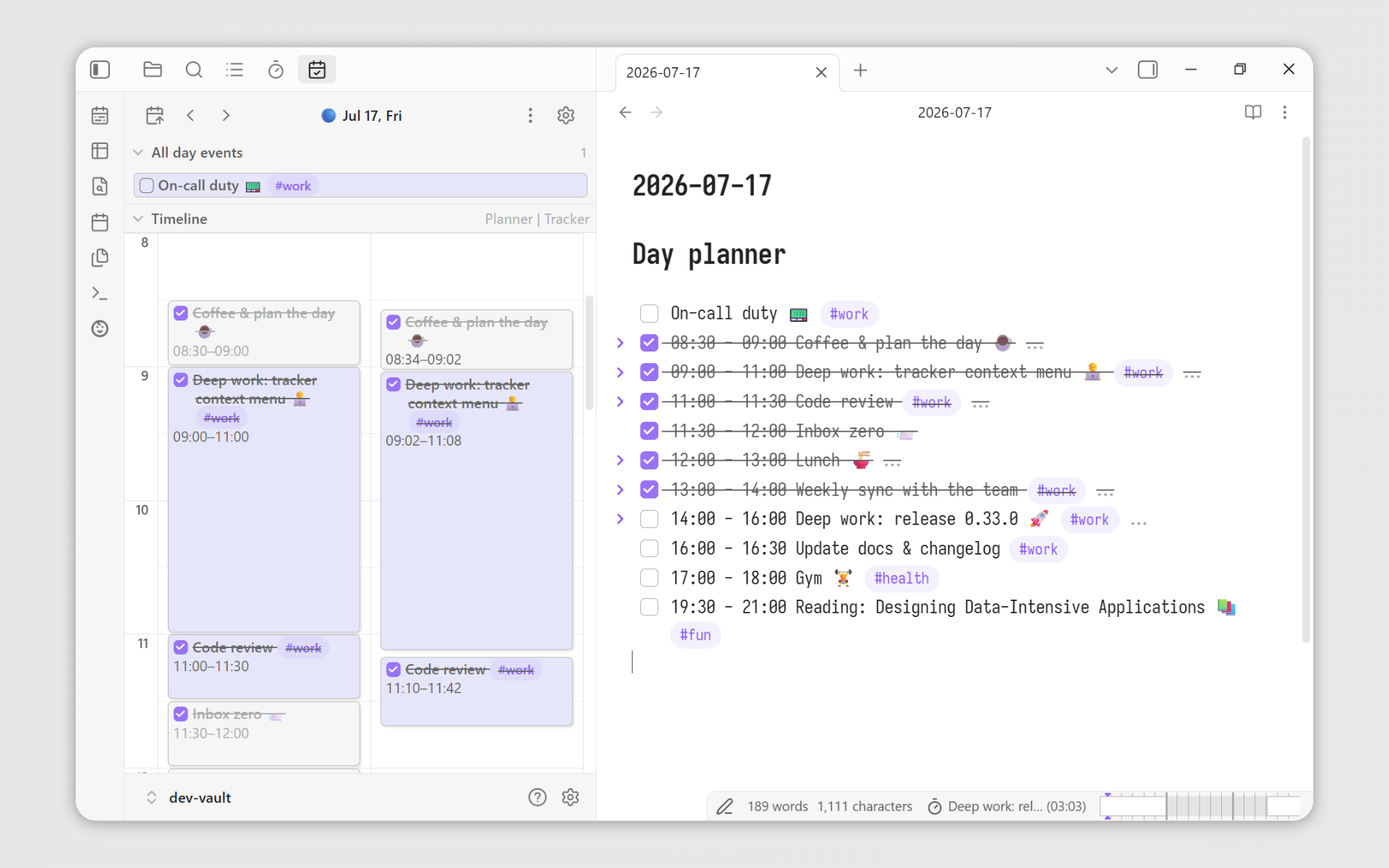Navigate forward in the note
The image size is (1389, 868).
click(x=656, y=112)
